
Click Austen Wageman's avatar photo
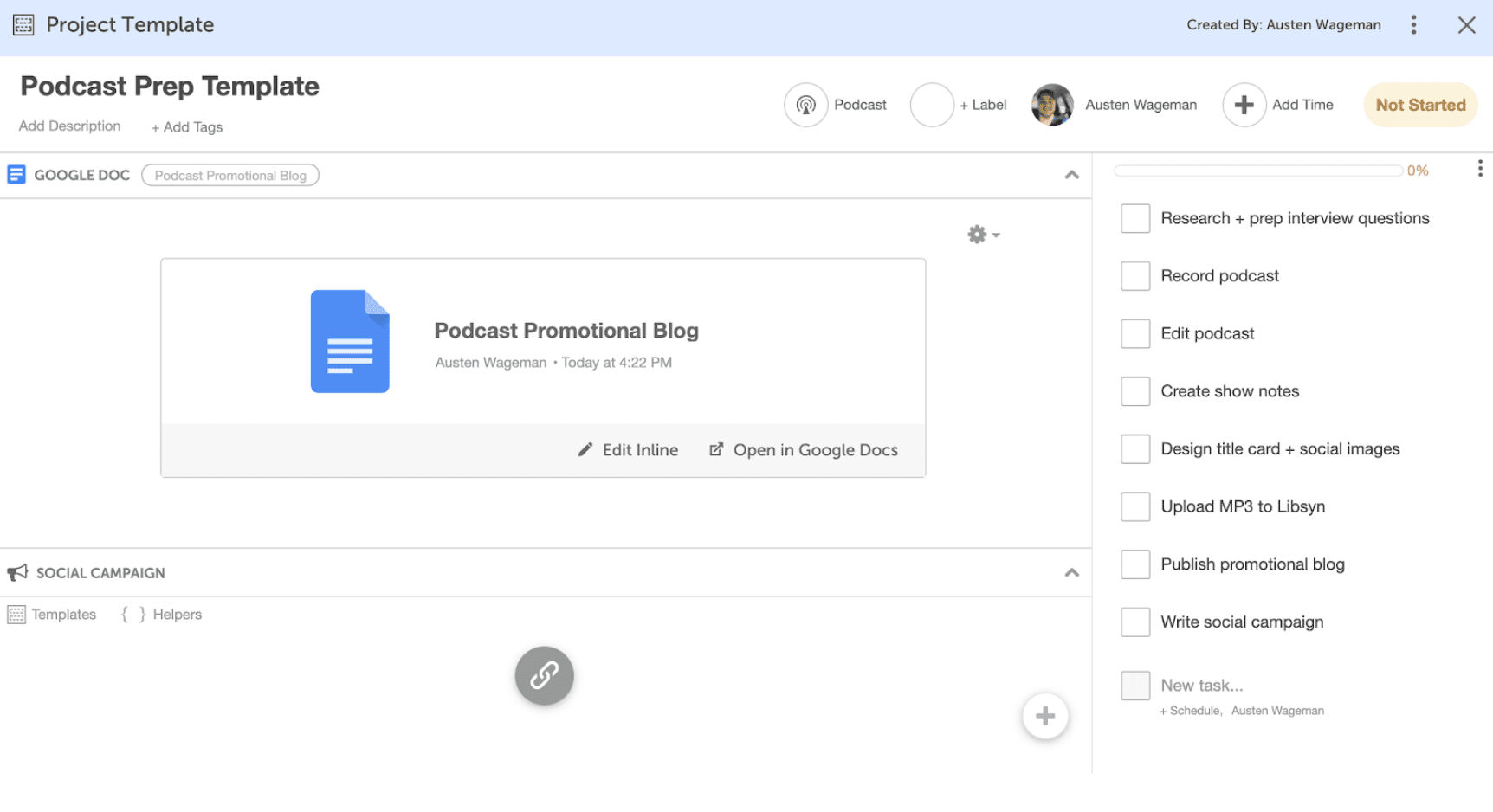tap(1052, 105)
